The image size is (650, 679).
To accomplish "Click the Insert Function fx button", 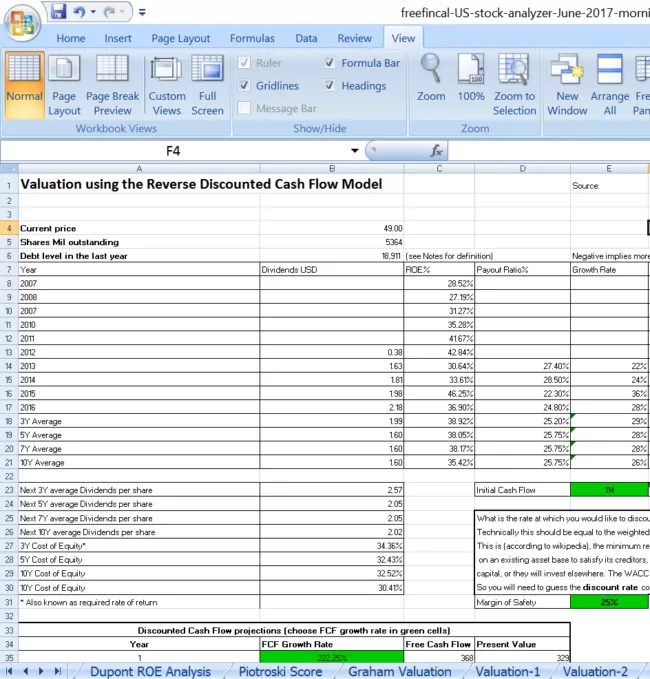I will coord(436,151).
